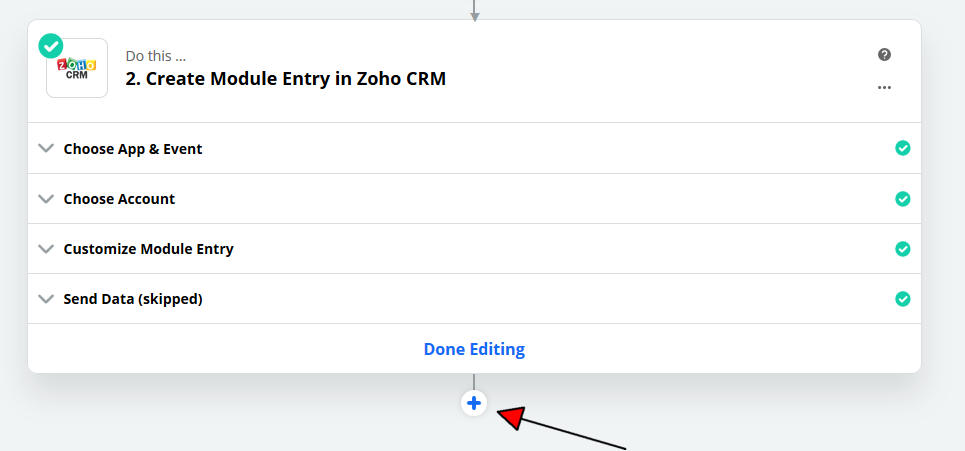
Task: Expand the Customize Module Entry chevron
Action: click(x=45, y=248)
